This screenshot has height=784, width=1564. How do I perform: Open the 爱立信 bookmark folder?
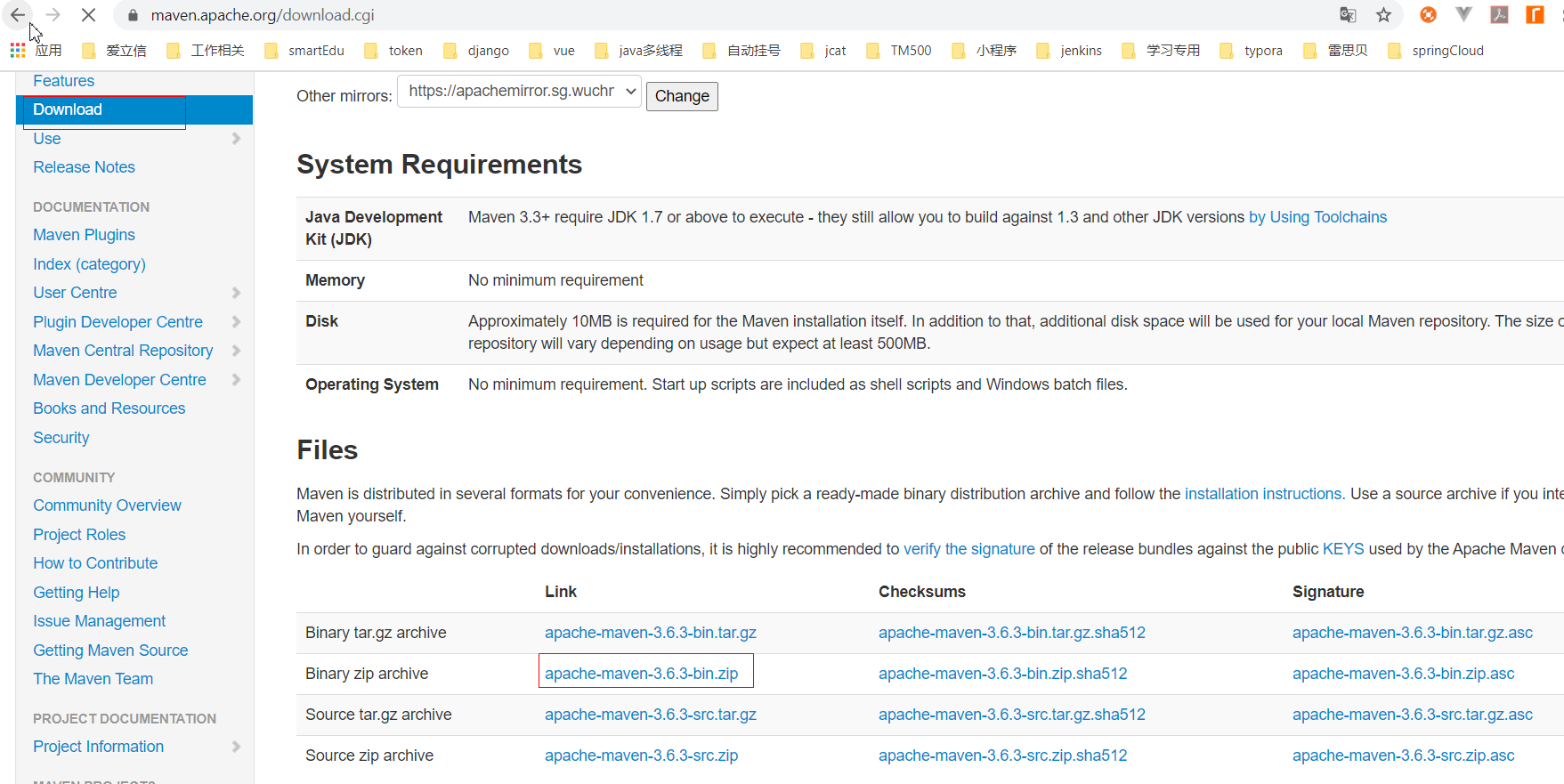click(113, 51)
